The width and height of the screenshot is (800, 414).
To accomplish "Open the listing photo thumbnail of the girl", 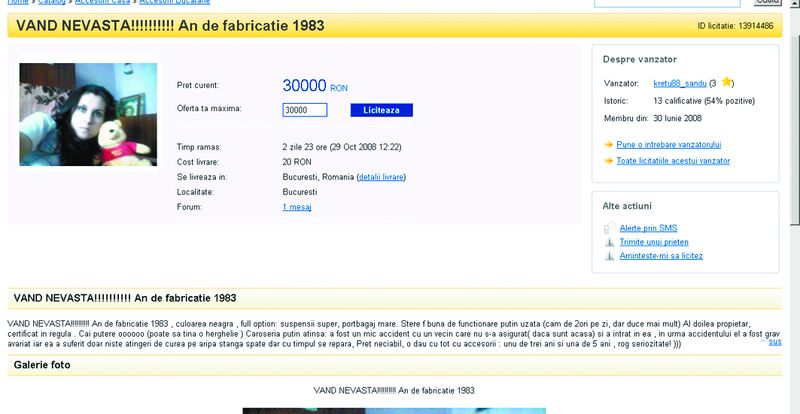I will 88,115.
